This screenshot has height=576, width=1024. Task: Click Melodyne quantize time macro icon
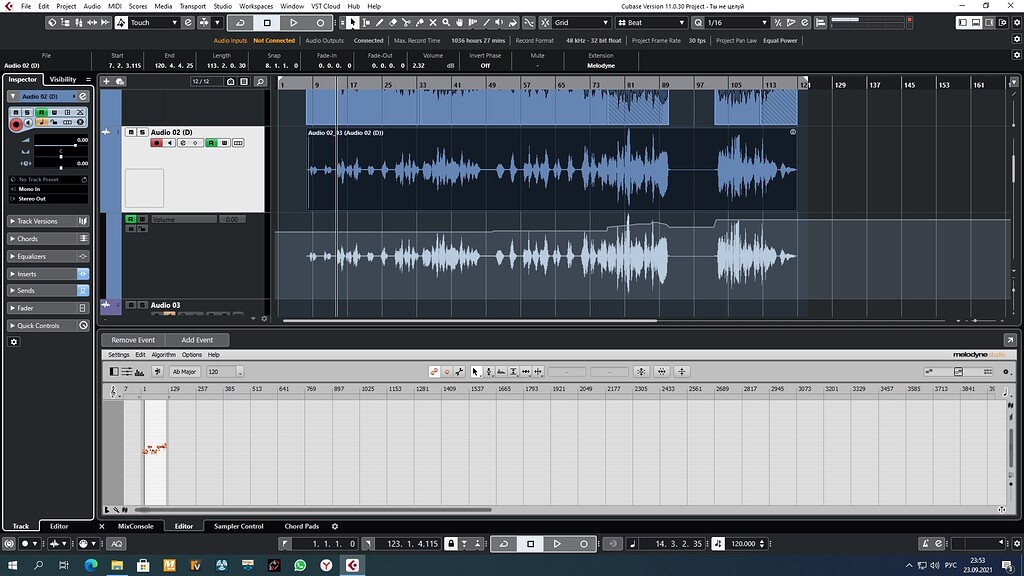[x=662, y=372]
